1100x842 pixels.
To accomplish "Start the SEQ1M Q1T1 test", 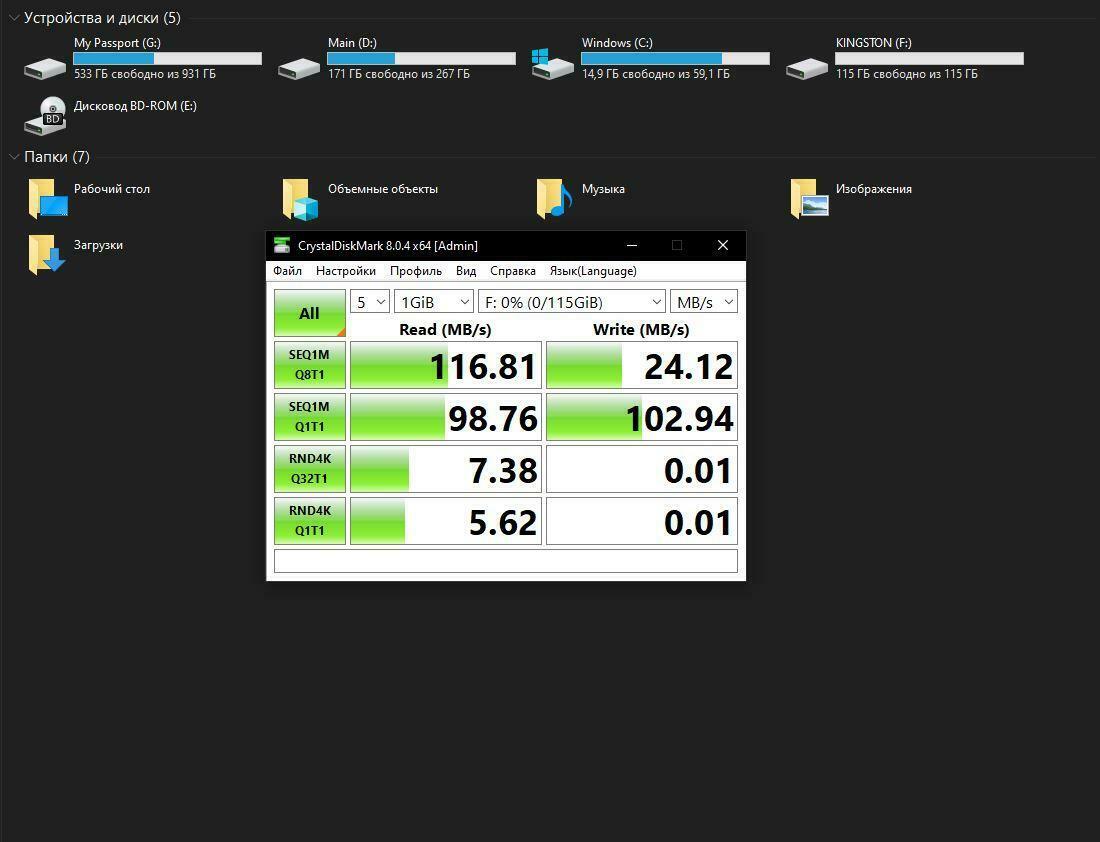I will pos(309,417).
